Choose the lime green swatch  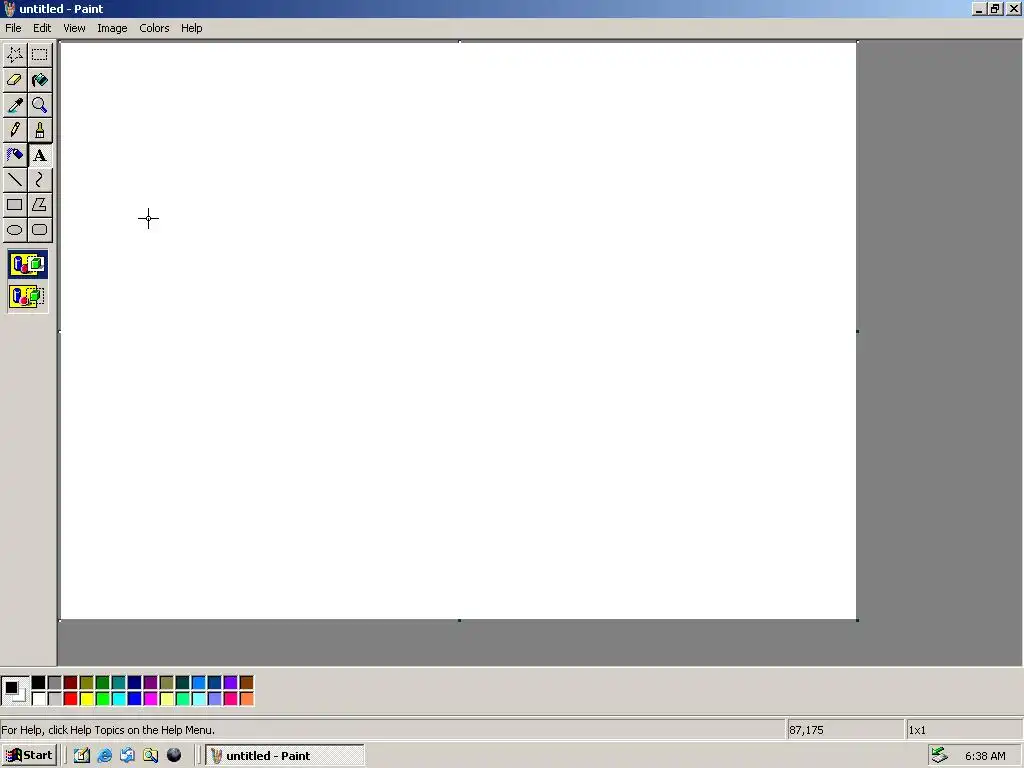(103, 699)
